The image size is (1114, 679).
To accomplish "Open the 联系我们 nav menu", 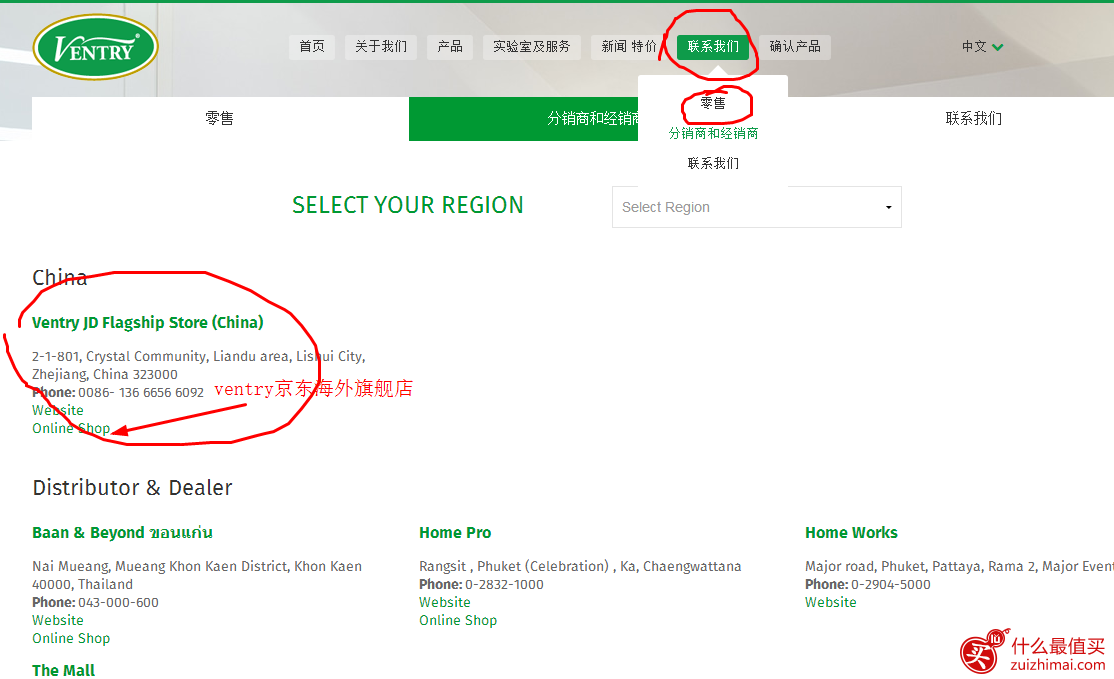I will point(713,47).
